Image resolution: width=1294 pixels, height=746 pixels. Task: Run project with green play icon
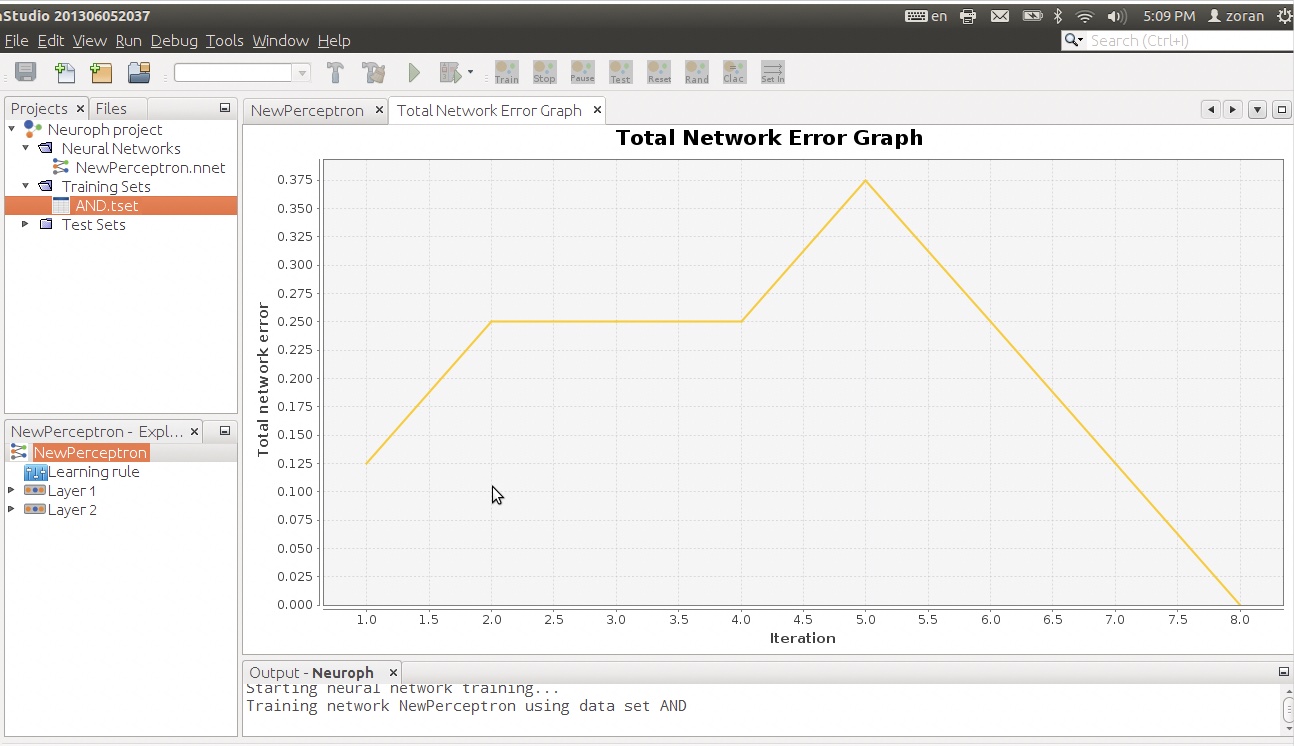[414, 72]
